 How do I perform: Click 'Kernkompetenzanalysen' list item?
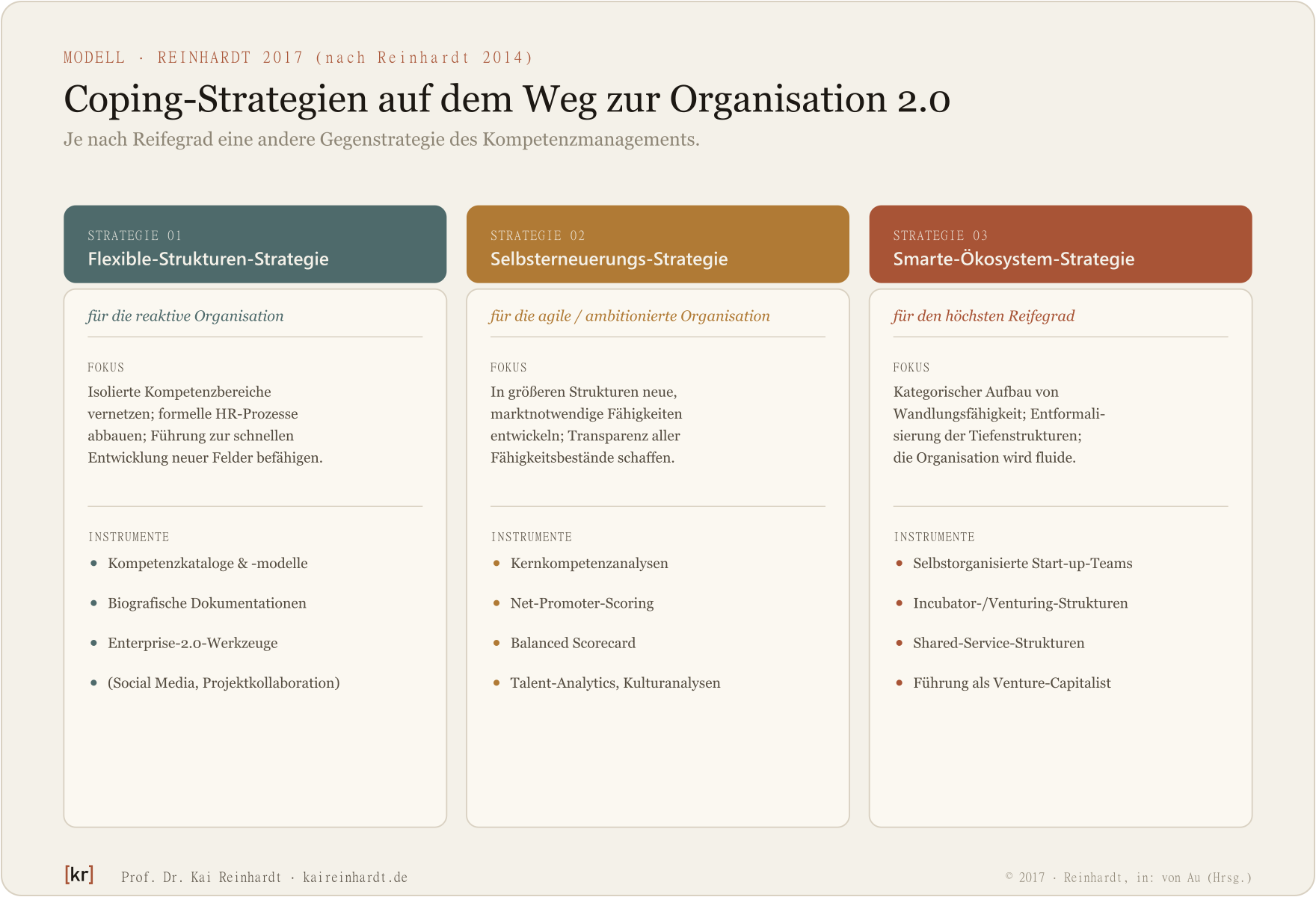589,564
